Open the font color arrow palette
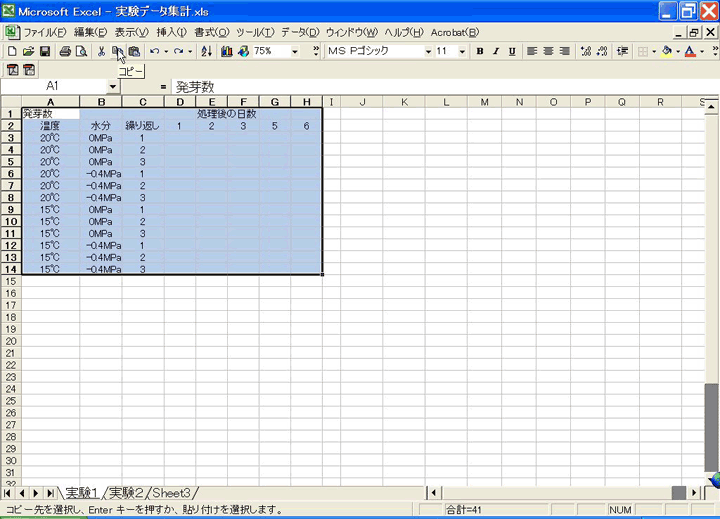 tap(704, 51)
